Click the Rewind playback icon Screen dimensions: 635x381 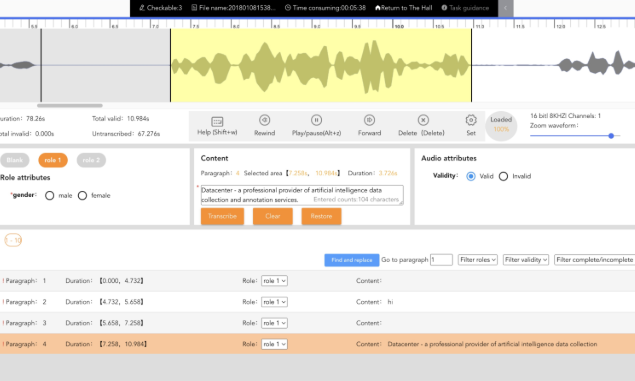264,120
